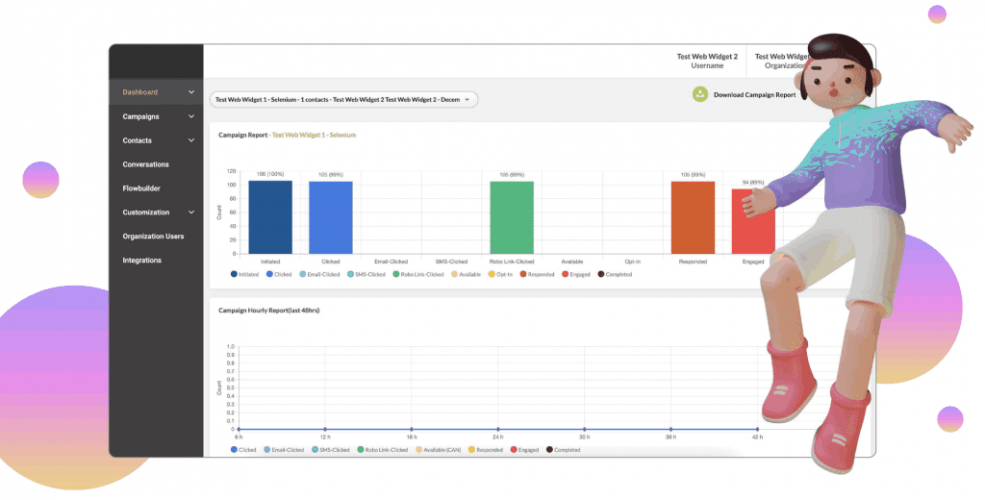Click the green Robo Link-Clicked bar
The height and width of the screenshot is (500, 985).
pos(512,218)
